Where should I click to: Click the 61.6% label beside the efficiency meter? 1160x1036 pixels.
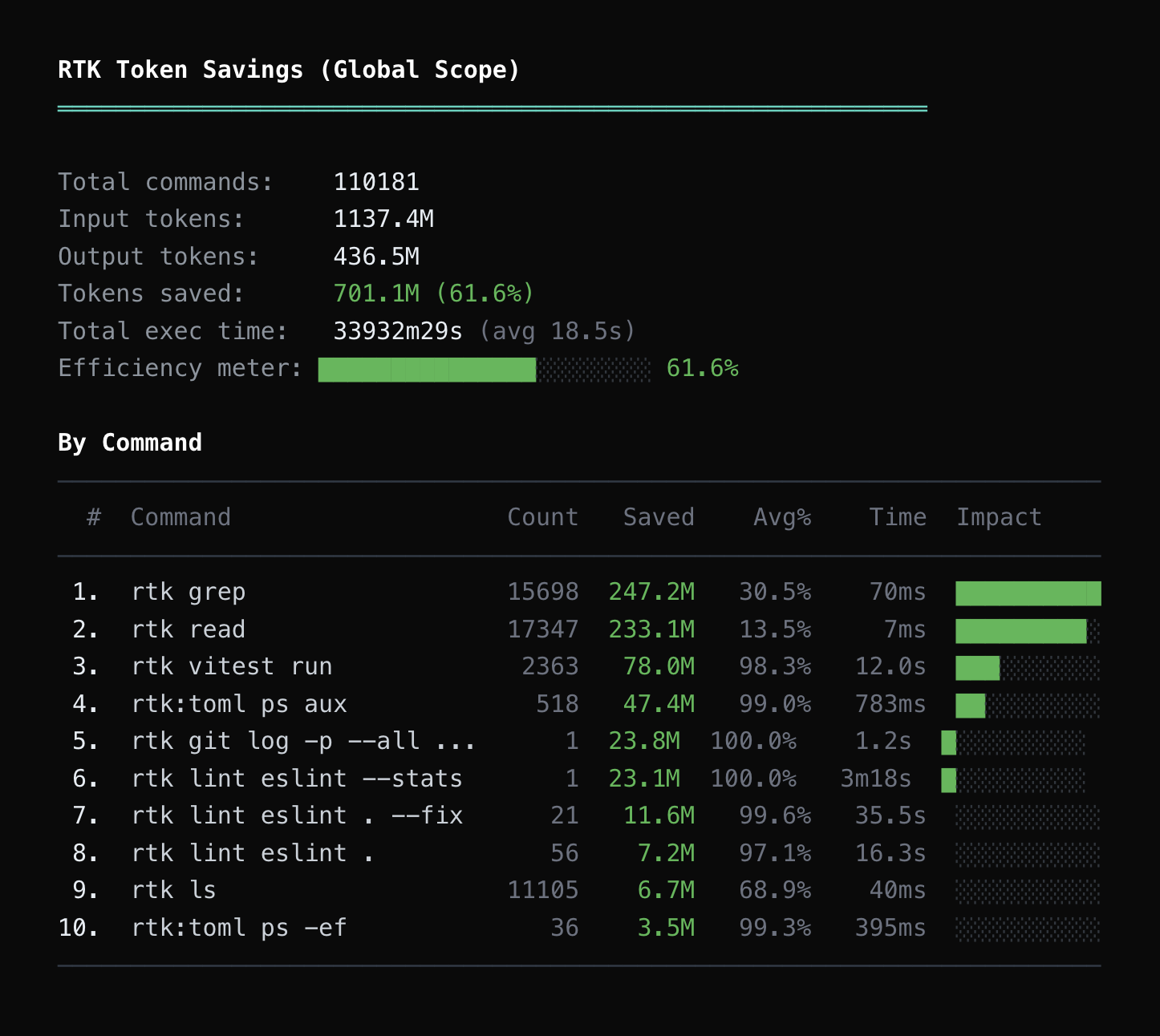pos(703,368)
